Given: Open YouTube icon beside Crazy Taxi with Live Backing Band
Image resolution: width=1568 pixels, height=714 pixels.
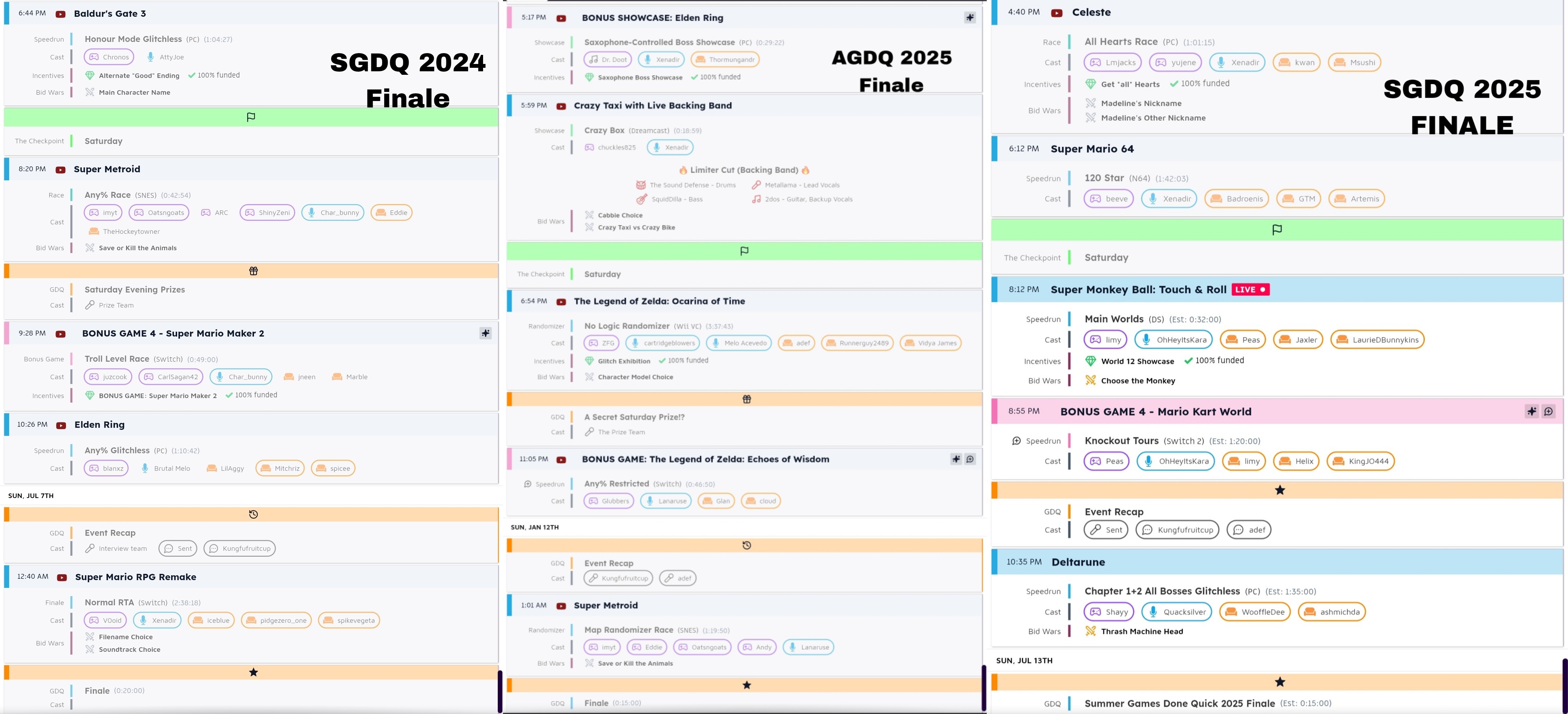Looking at the screenshot, I should click(x=561, y=106).
